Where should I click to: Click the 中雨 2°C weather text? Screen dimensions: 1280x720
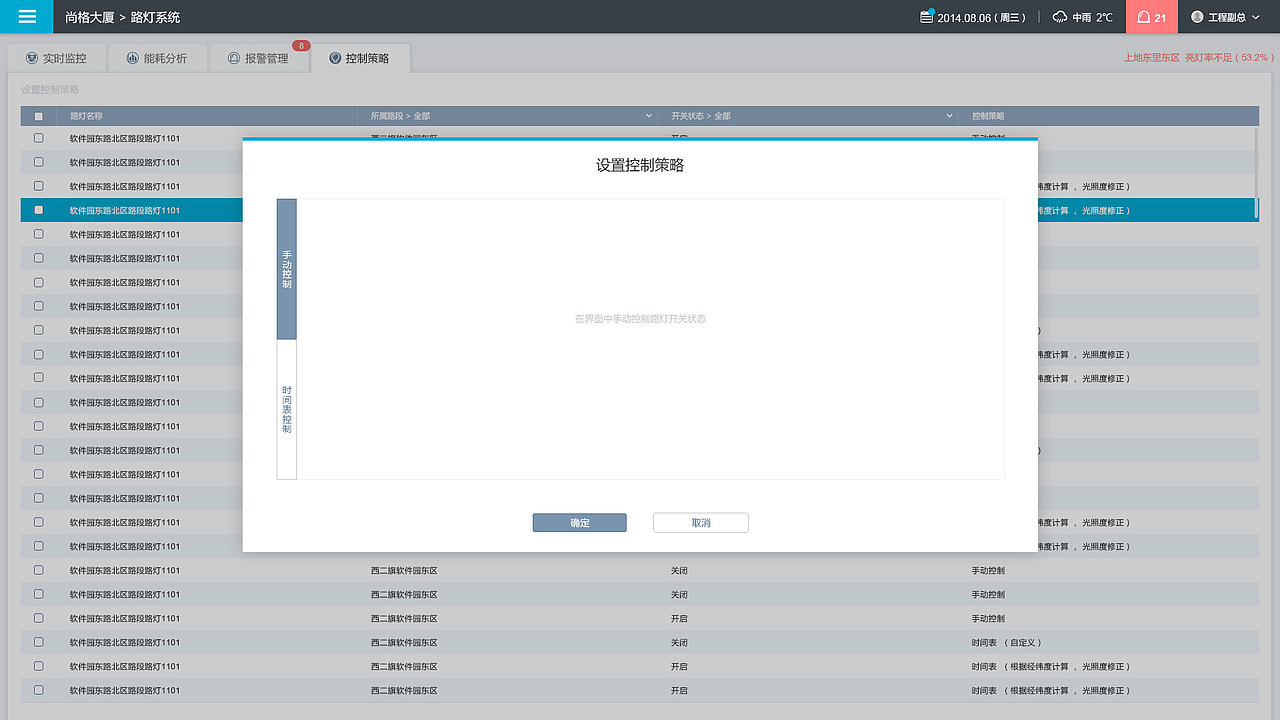point(1092,17)
